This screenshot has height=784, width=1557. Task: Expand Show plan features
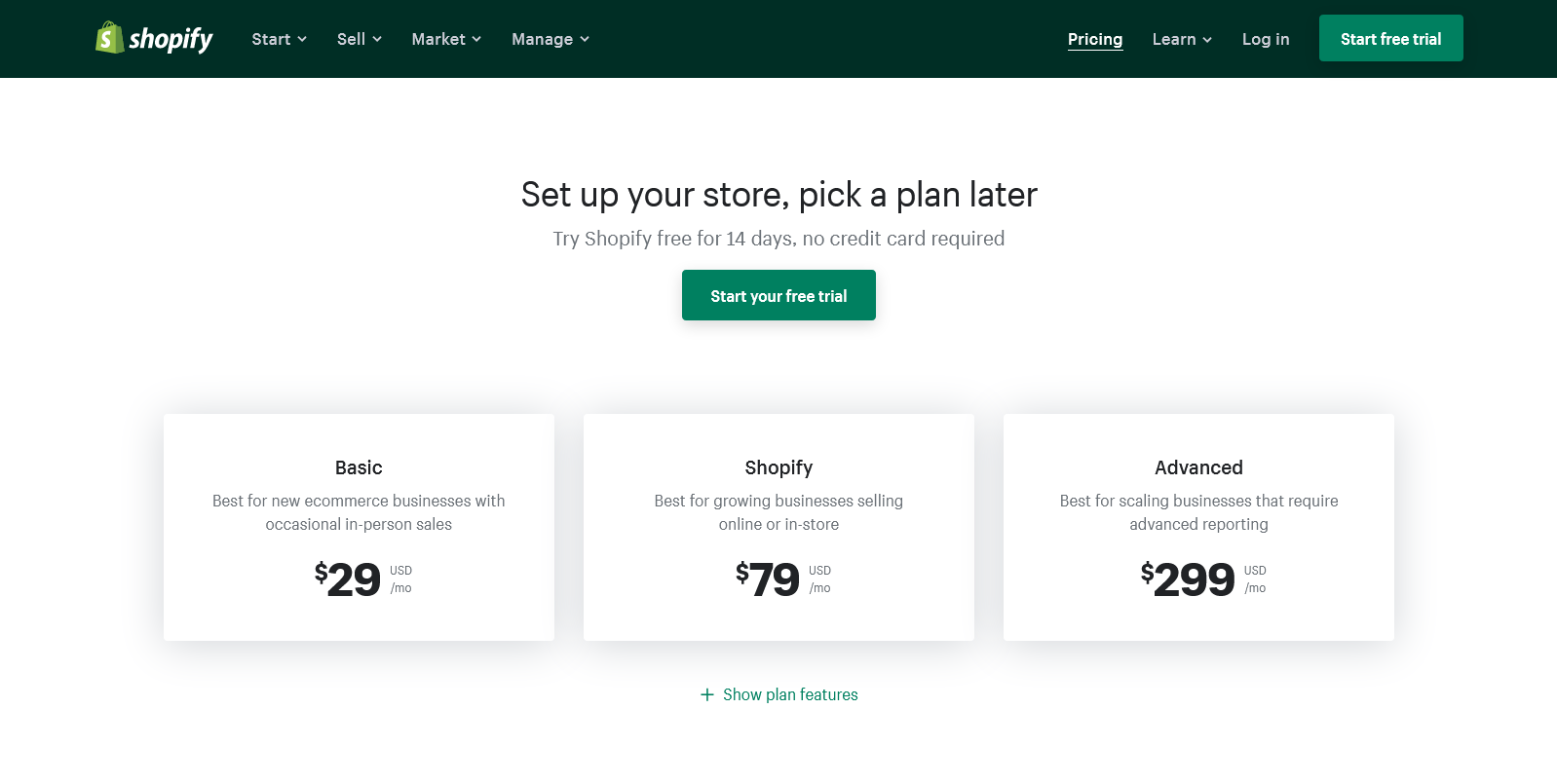point(790,694)
